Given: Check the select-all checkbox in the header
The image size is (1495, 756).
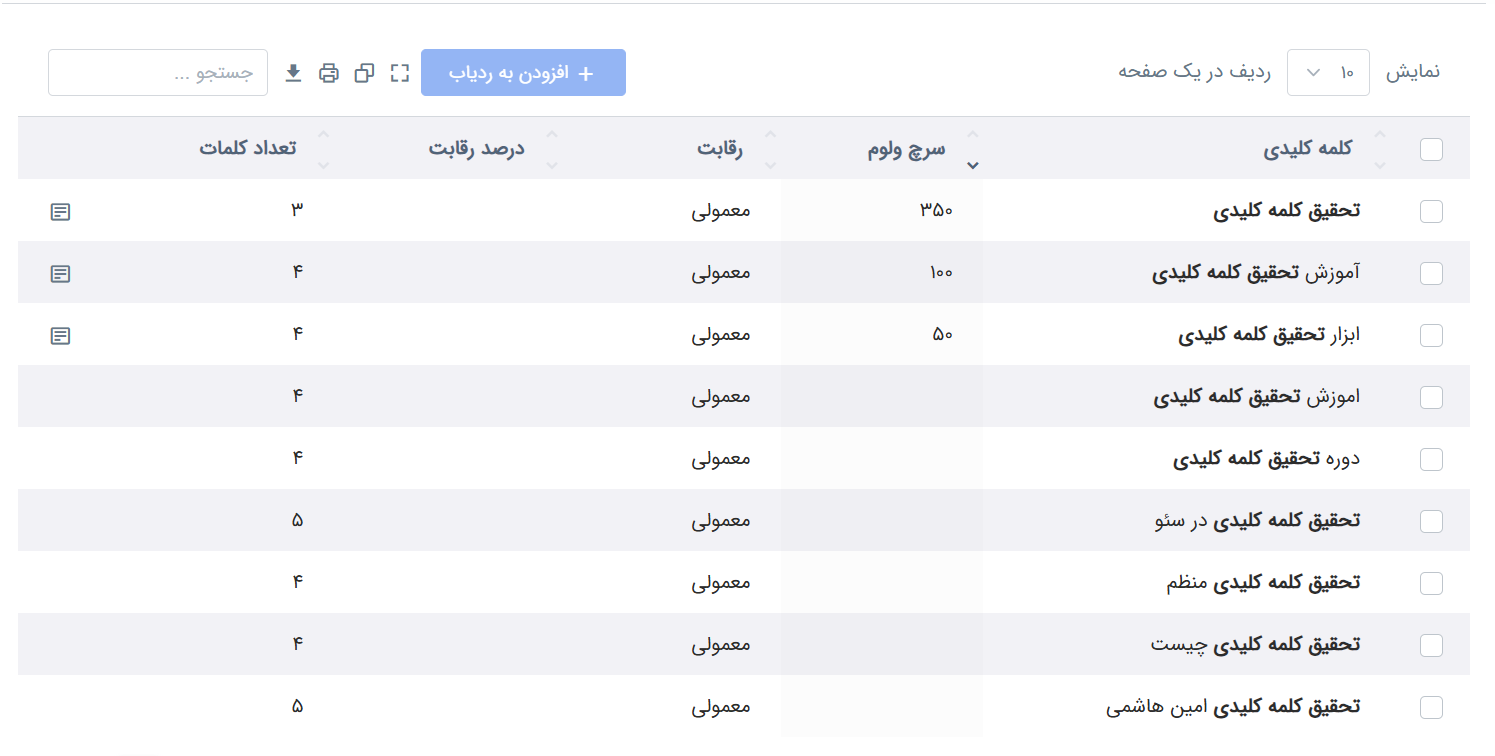Looking at the screenshot, I should tap(1431, 148).
